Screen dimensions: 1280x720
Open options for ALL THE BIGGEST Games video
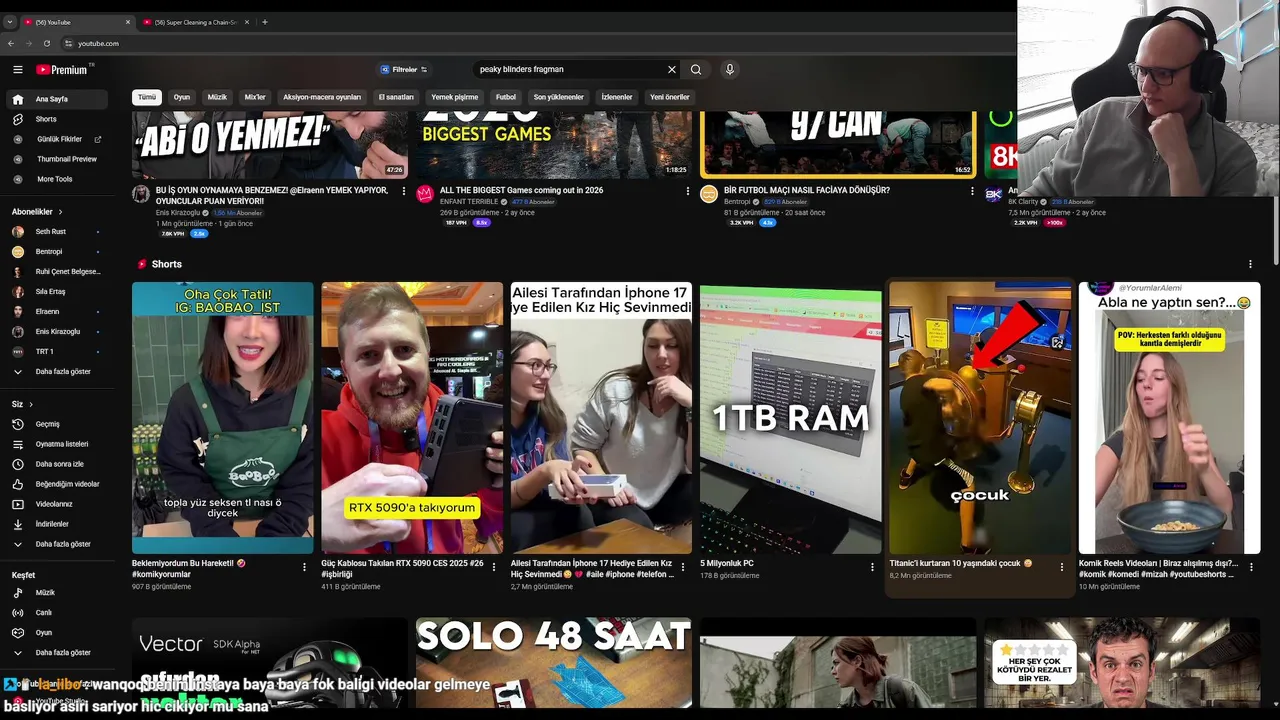pyautogui.click(x=688, y=191)
